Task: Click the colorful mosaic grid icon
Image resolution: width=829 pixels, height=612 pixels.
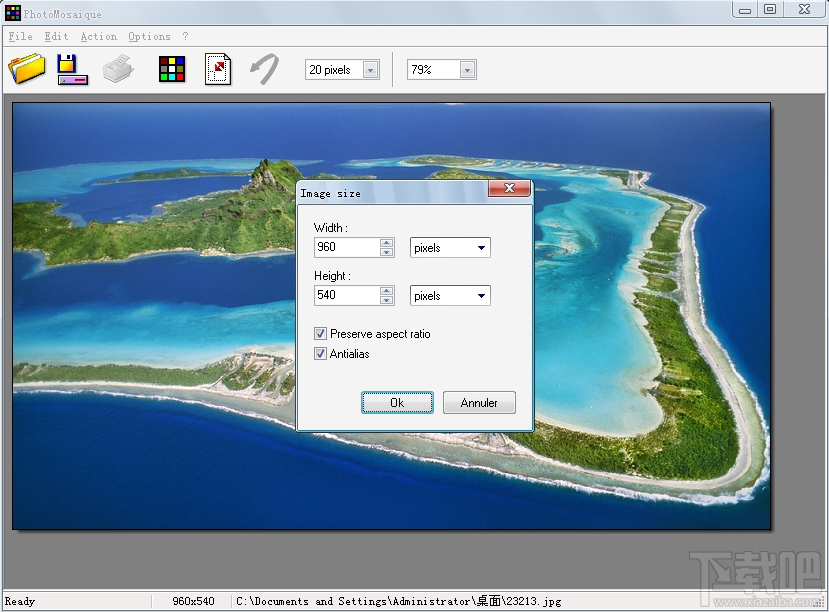Action: 172,69
